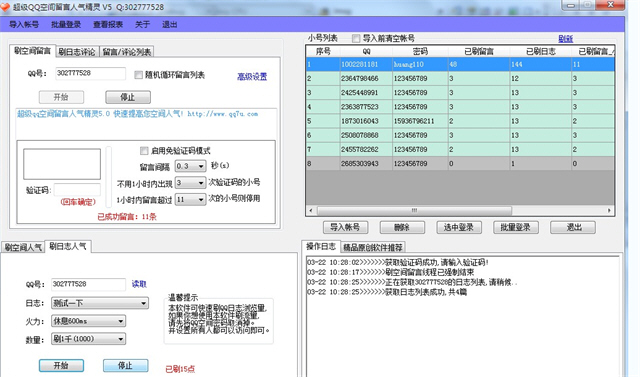Click the 导入帐号 button below account list

(x=345, y=227)
